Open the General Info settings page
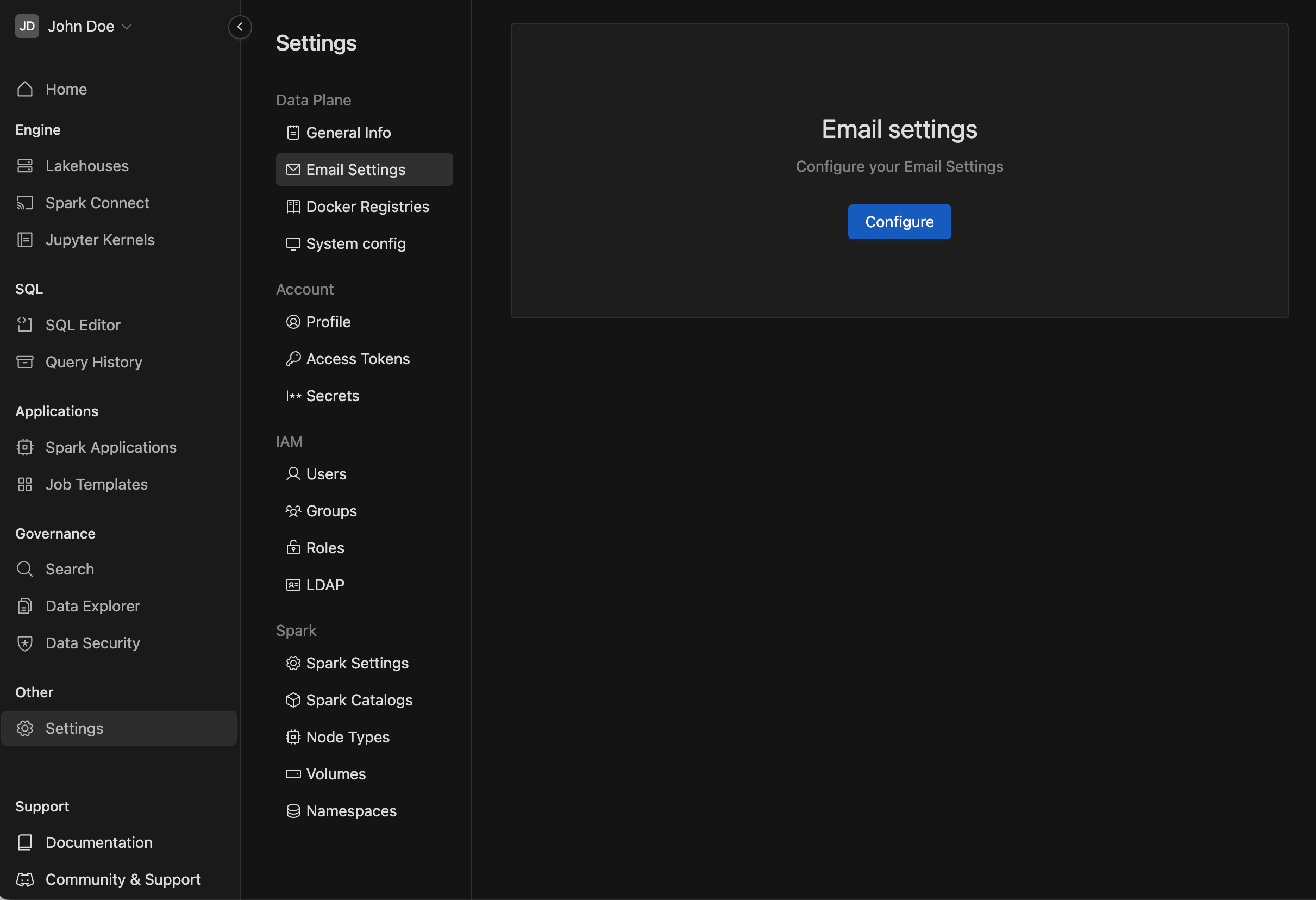 pyautogui.click(x=349, y=132)
